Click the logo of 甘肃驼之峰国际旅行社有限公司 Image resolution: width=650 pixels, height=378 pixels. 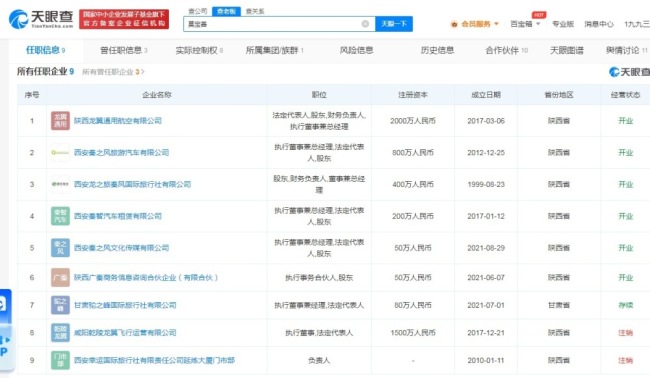pos(60,305)
